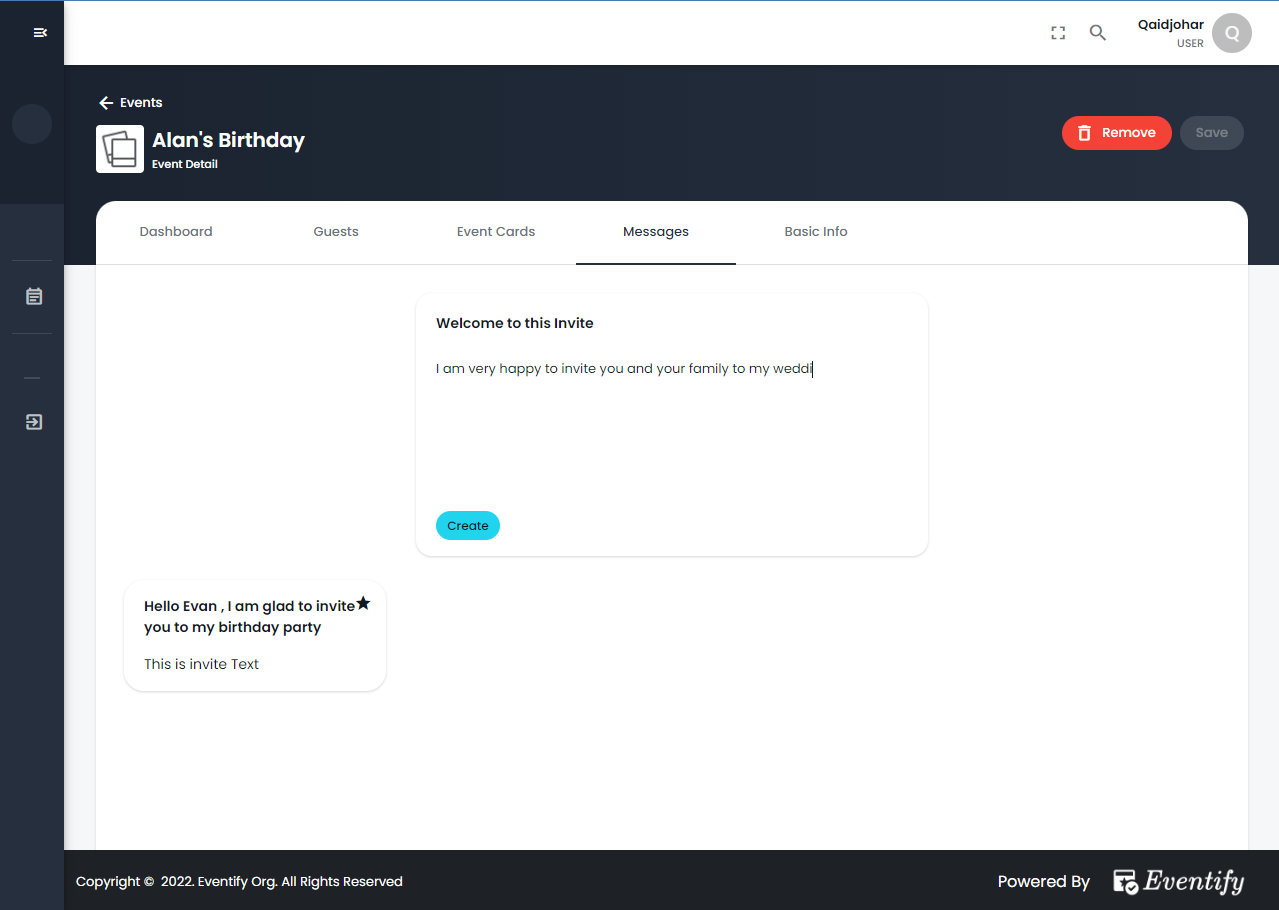Click the disabled Save button
Viewport: 1279px width, 910px height.
1211,132
